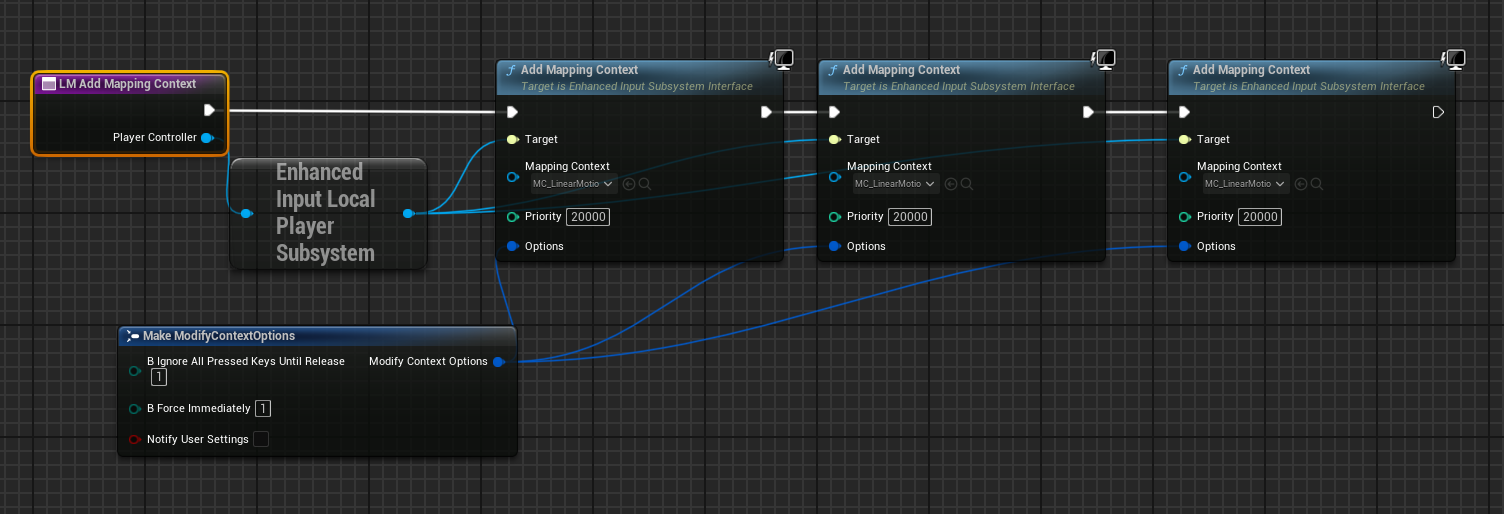Open MC_LinearMotio dropdown on last Add Mapping Context
Image resolution: width=1504 pixels, height=514 pixels.
(x=1245, y=184)
